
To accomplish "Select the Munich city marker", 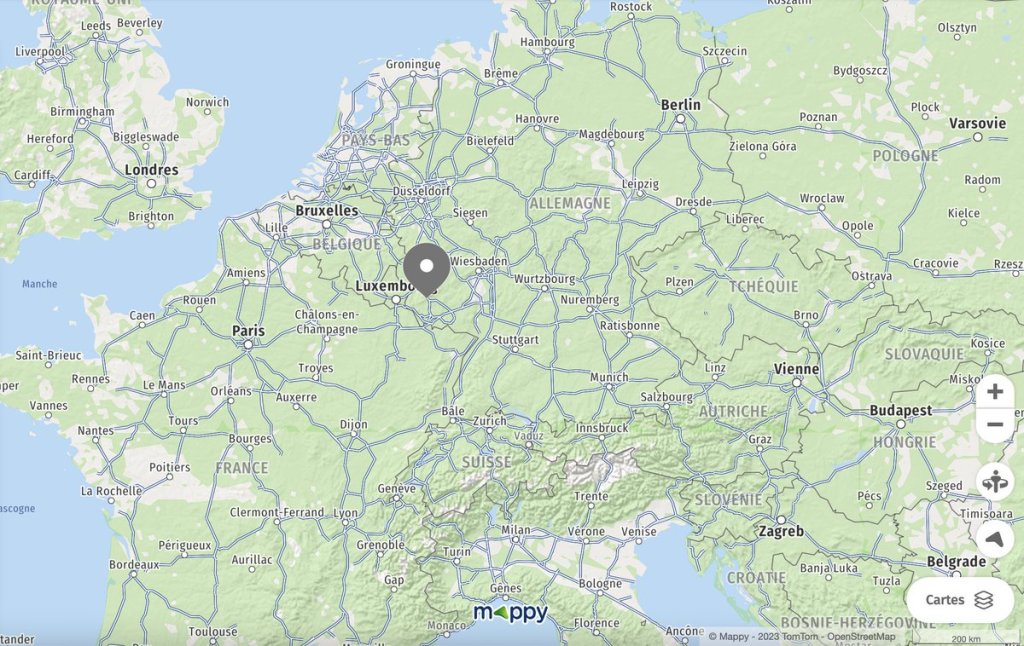I will coord(609,387).
